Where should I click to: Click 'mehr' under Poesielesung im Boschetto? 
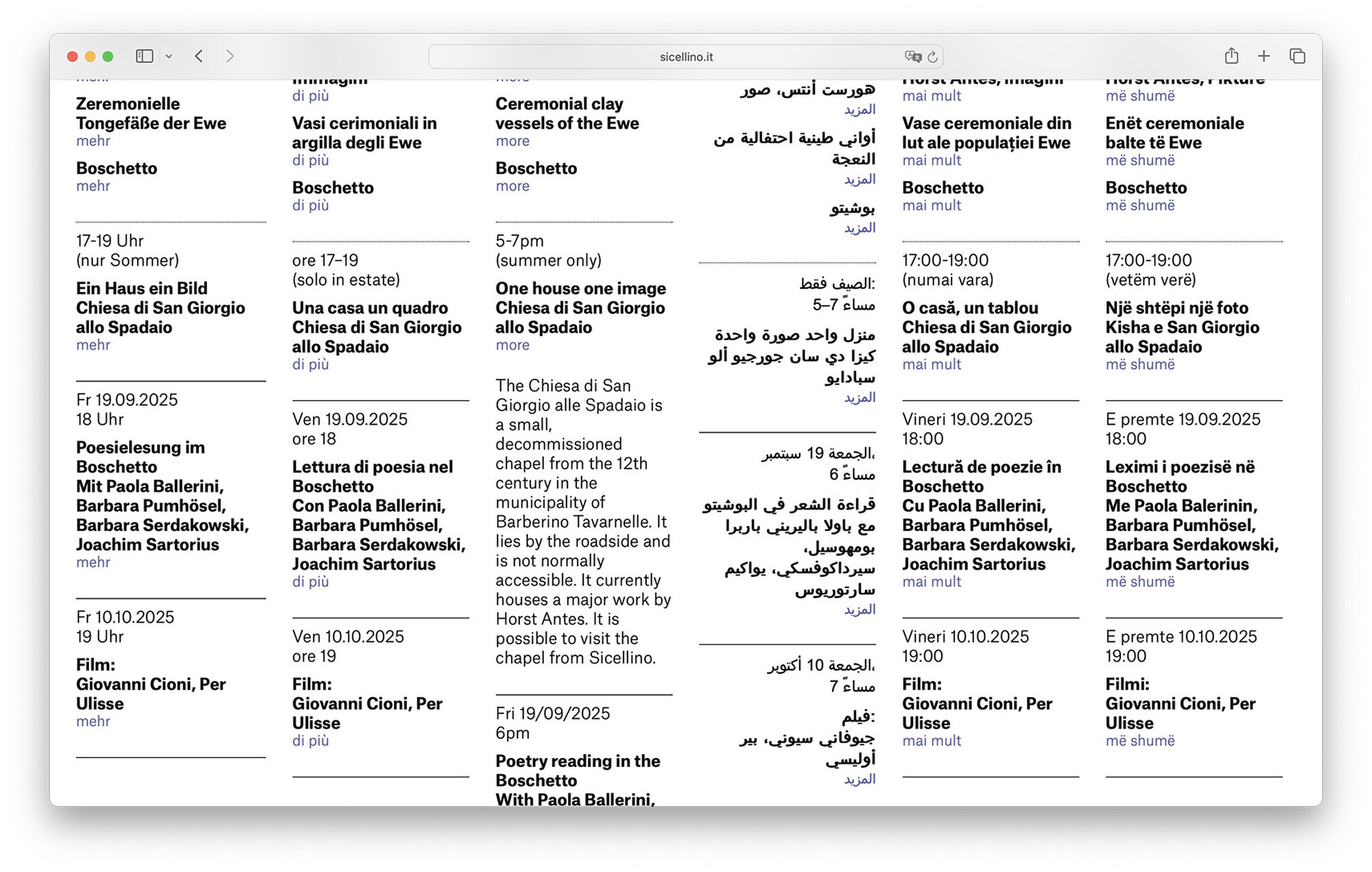pos(93,562)
